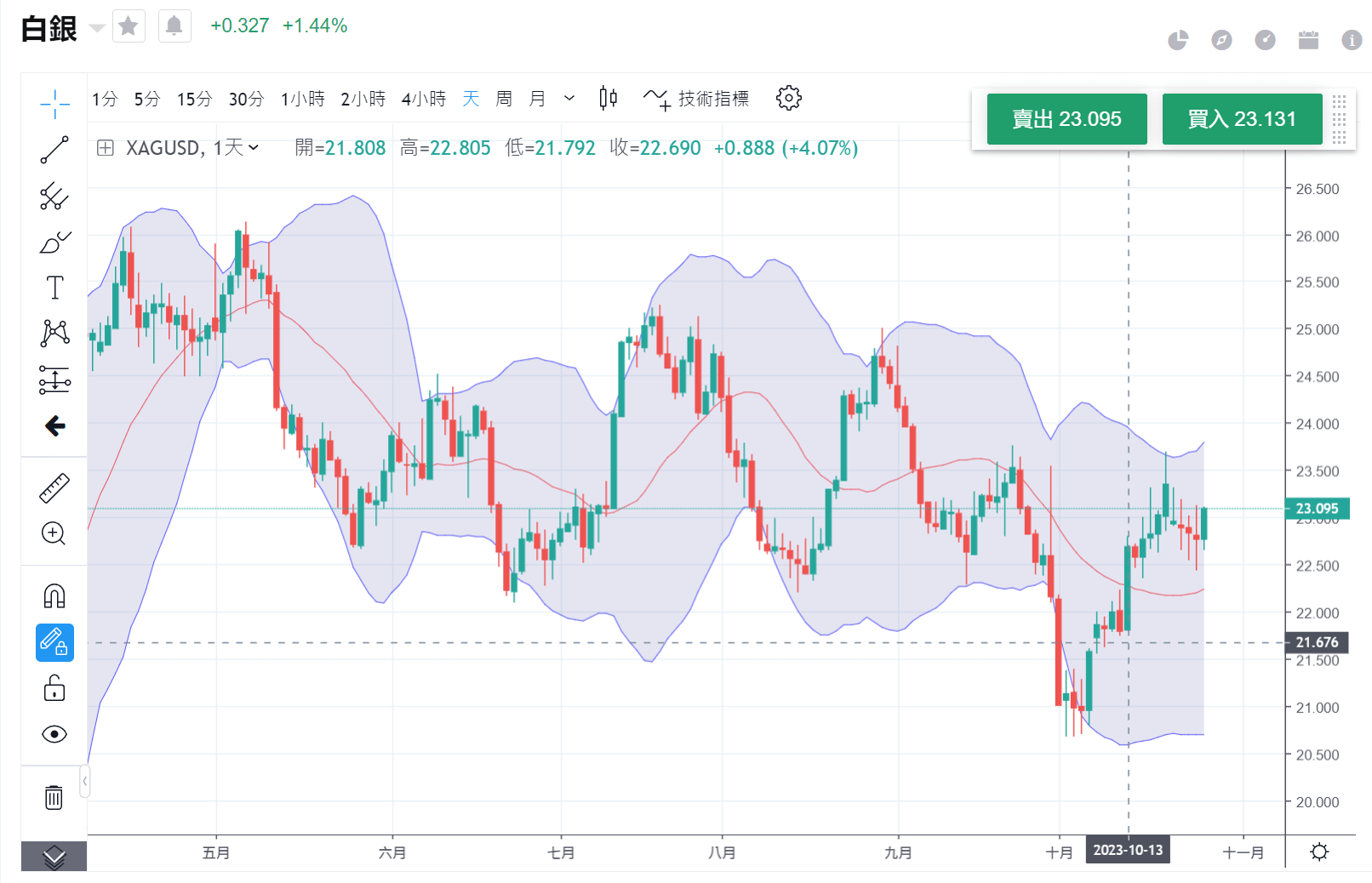1372x883 pixels.
Task: Toggle drawings visibility with eye icon
Action: tap(54, 734)
